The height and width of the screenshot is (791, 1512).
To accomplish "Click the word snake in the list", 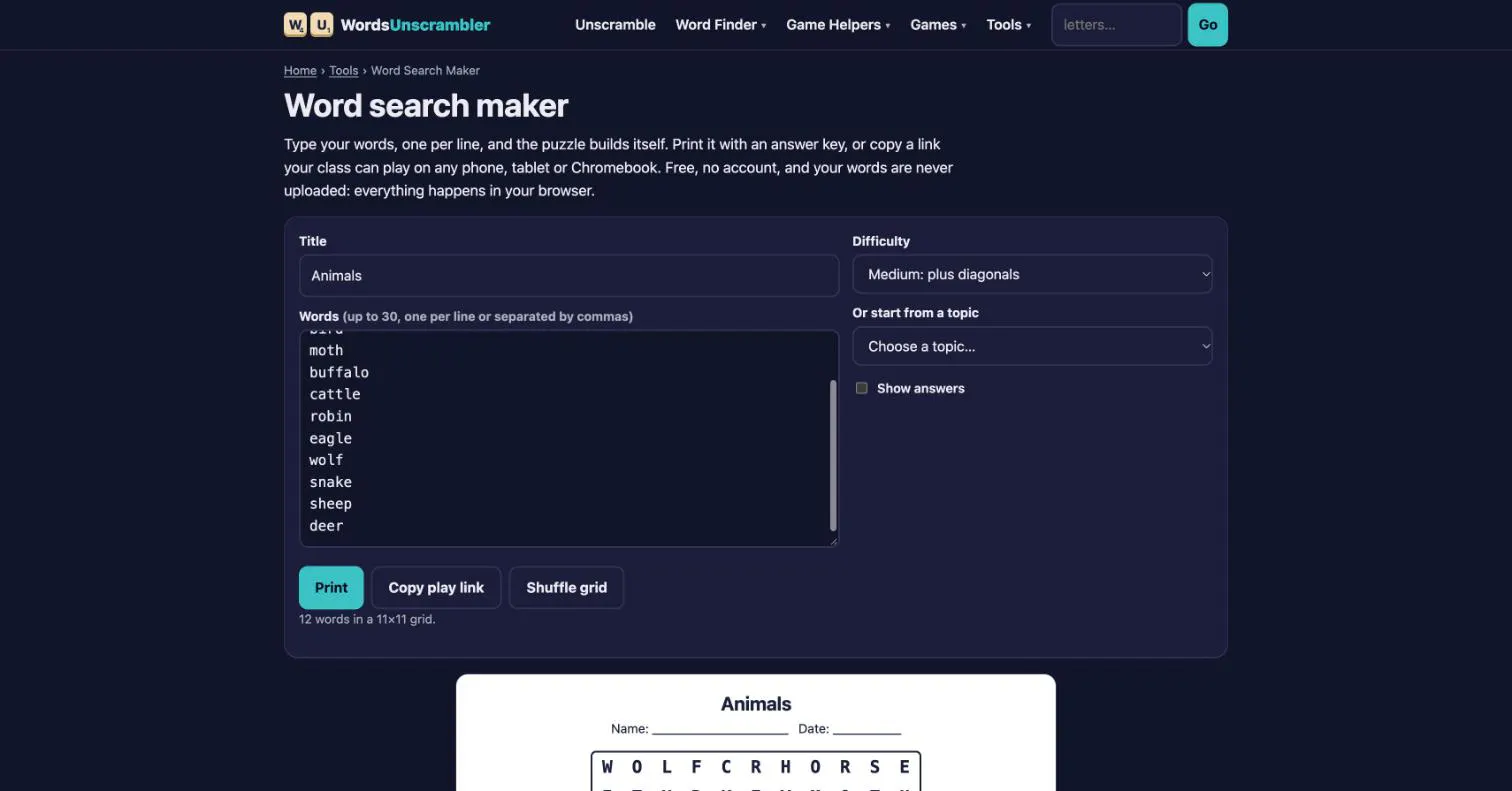I will [330, 482].
